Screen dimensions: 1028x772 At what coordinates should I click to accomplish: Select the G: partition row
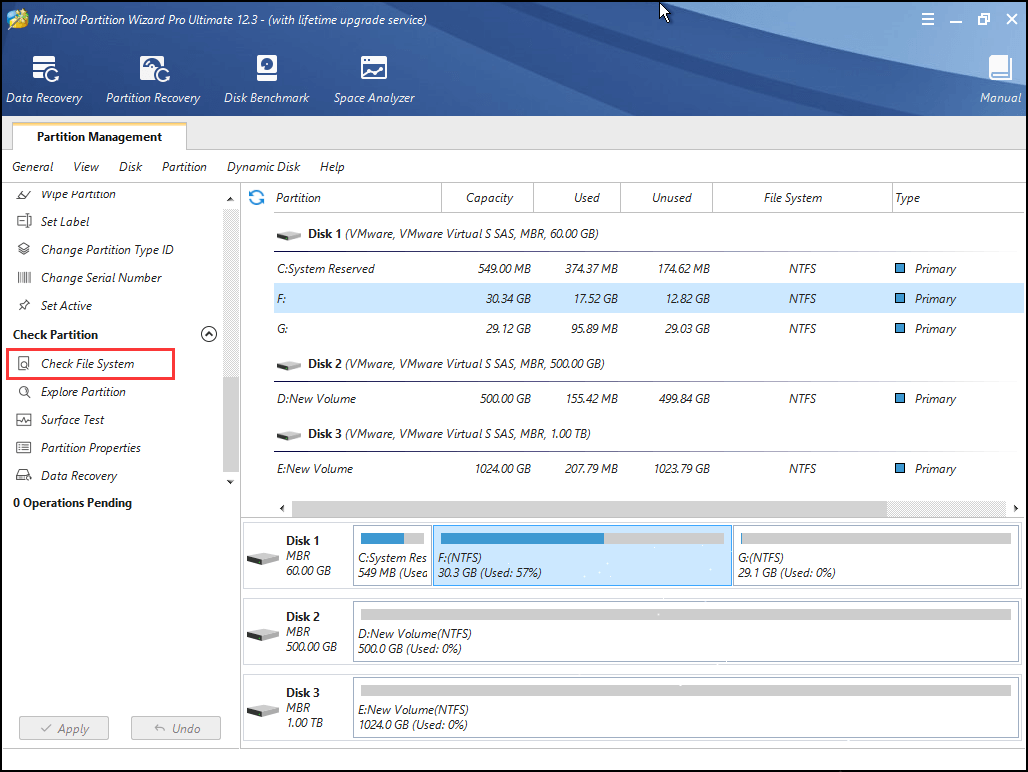648,328
